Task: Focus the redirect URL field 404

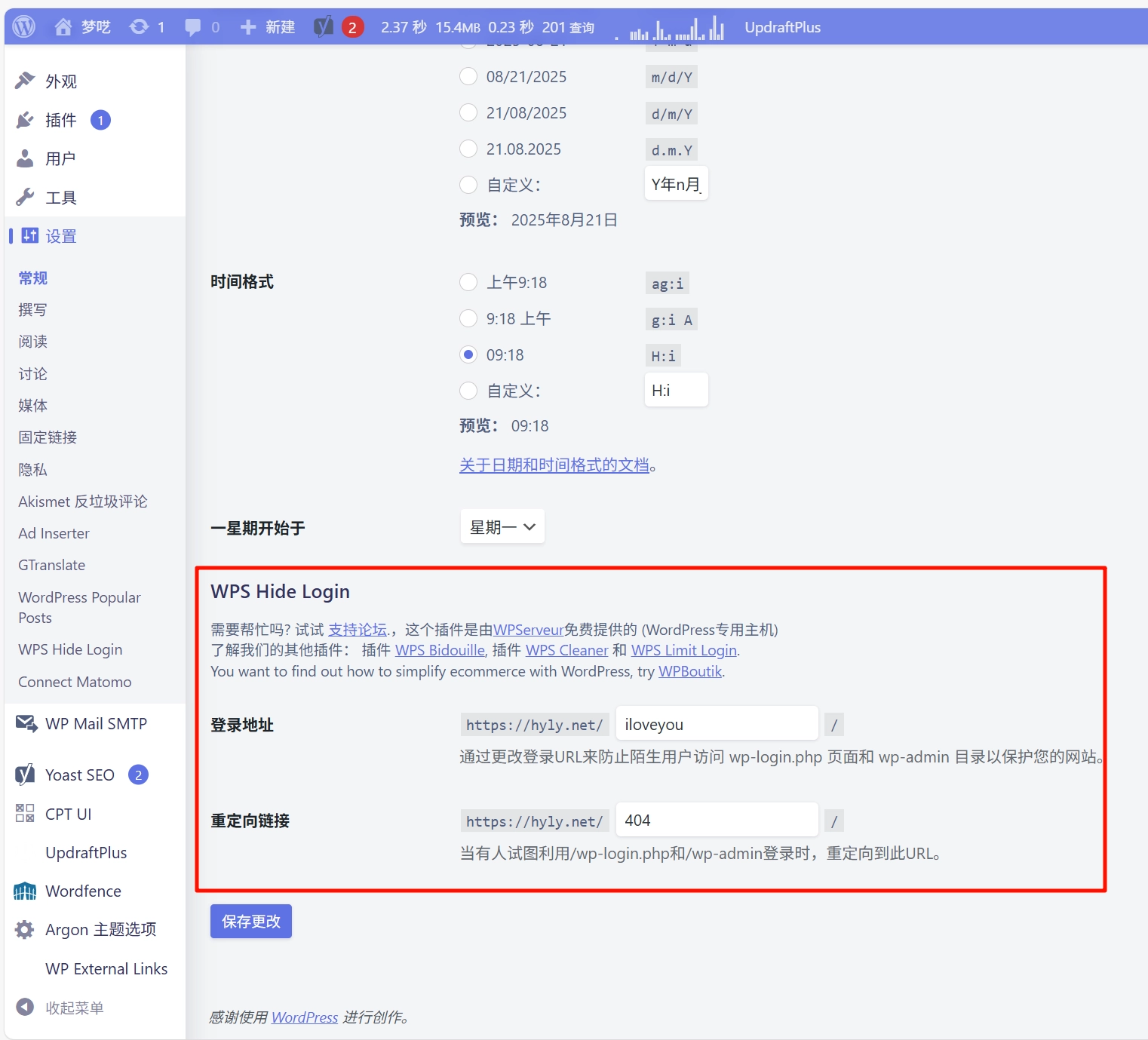Action: [717, 820]
